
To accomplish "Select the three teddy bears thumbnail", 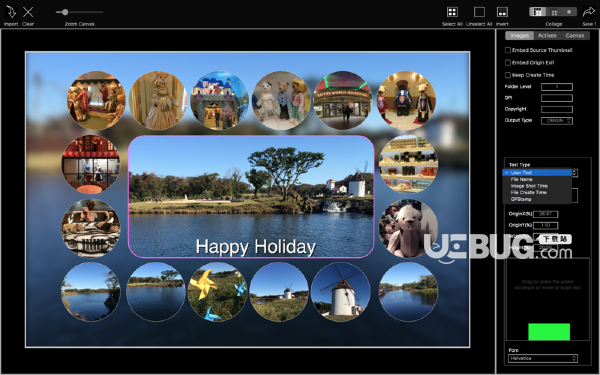I will coord(281,100).
